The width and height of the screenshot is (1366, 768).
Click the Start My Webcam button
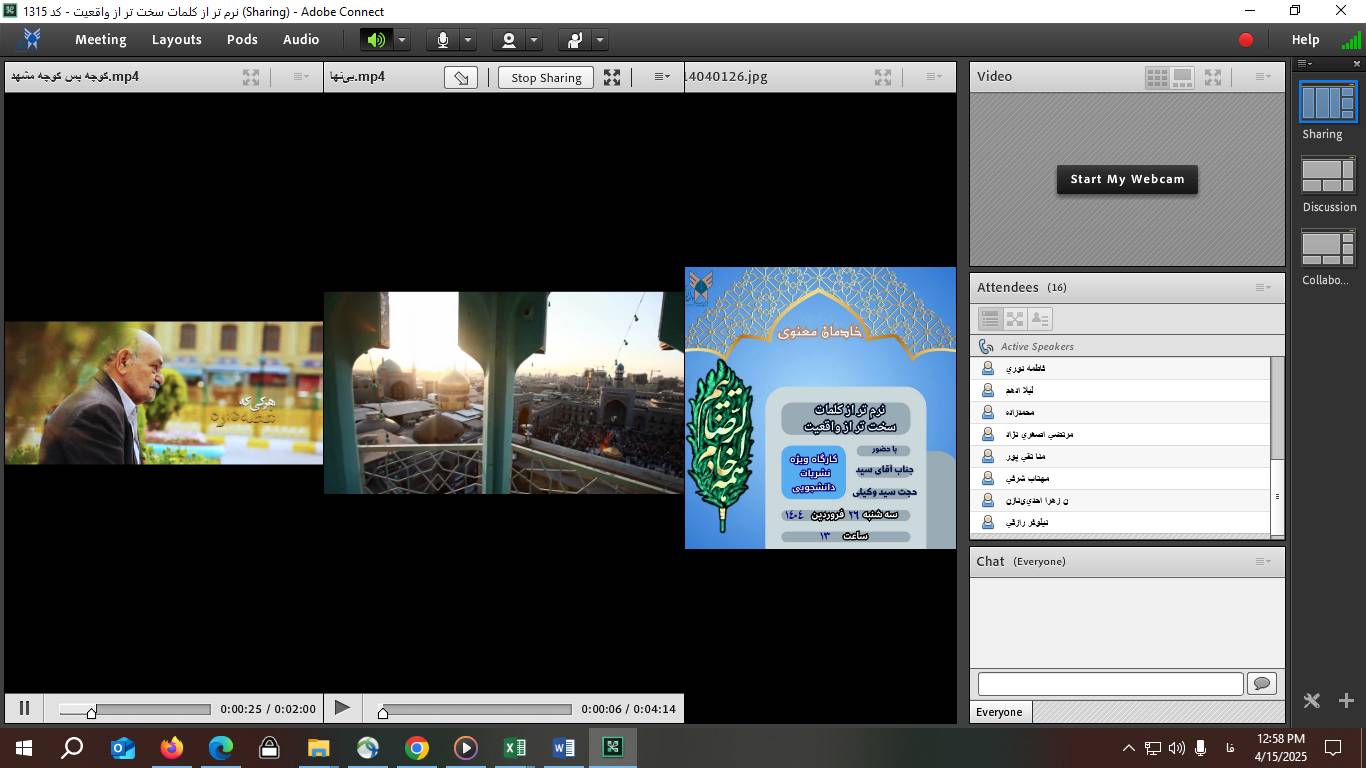point(1127,179)
